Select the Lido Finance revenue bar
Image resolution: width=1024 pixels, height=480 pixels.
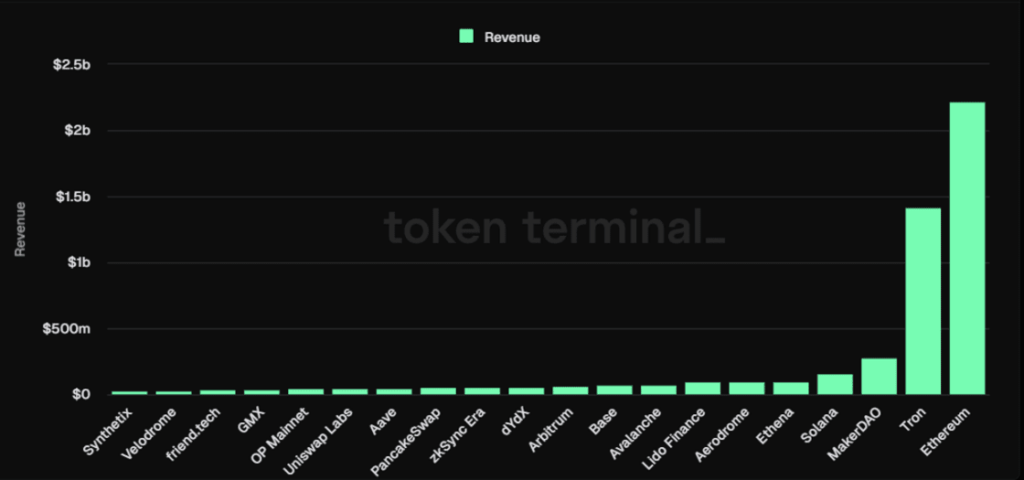[x=703, y=388]
